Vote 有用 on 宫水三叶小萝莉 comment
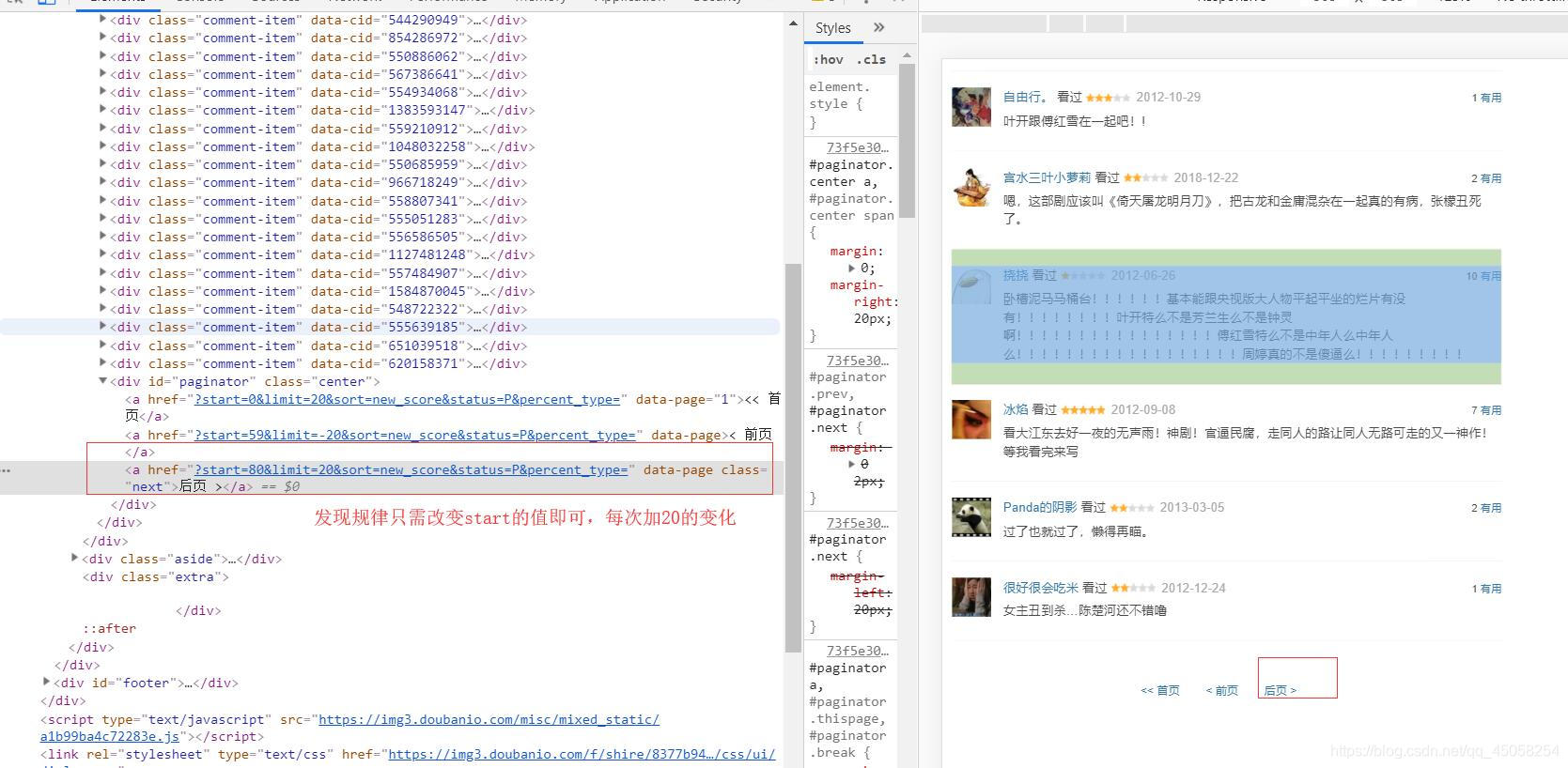Image resolution: width=1568 pixels, height=768 pixels. click(1491, 178)
